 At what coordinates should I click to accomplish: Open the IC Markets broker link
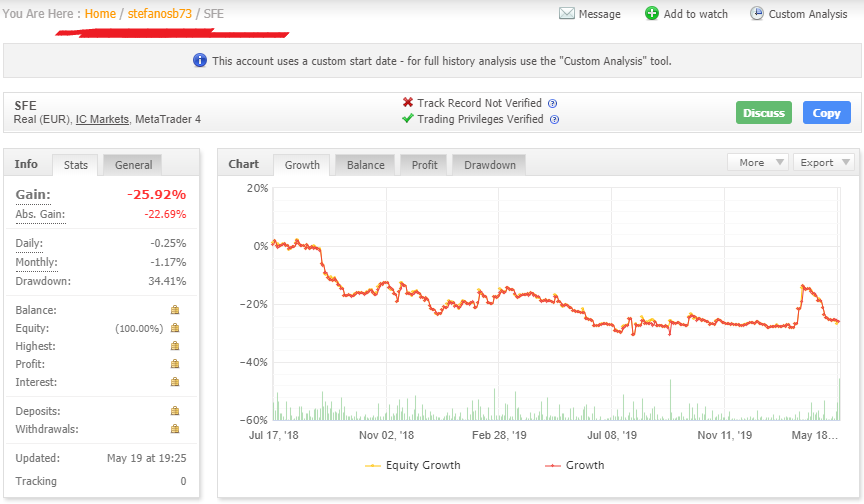(102, 119)
